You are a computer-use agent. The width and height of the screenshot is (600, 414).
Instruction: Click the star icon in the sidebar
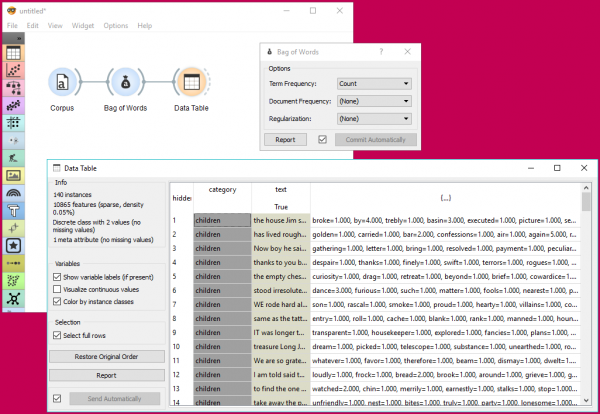tap(14, 245)
